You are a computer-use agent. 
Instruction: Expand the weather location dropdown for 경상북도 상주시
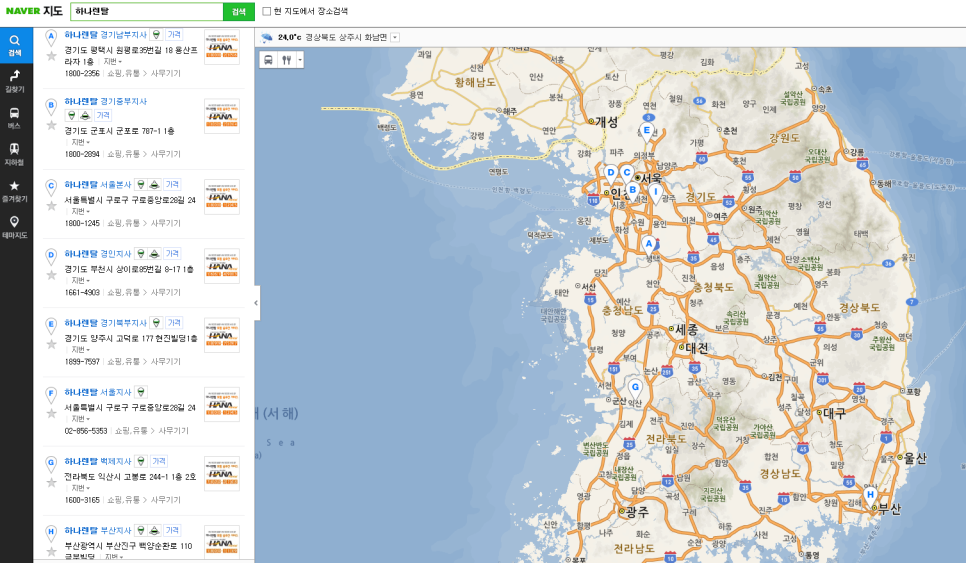[395, 38]
